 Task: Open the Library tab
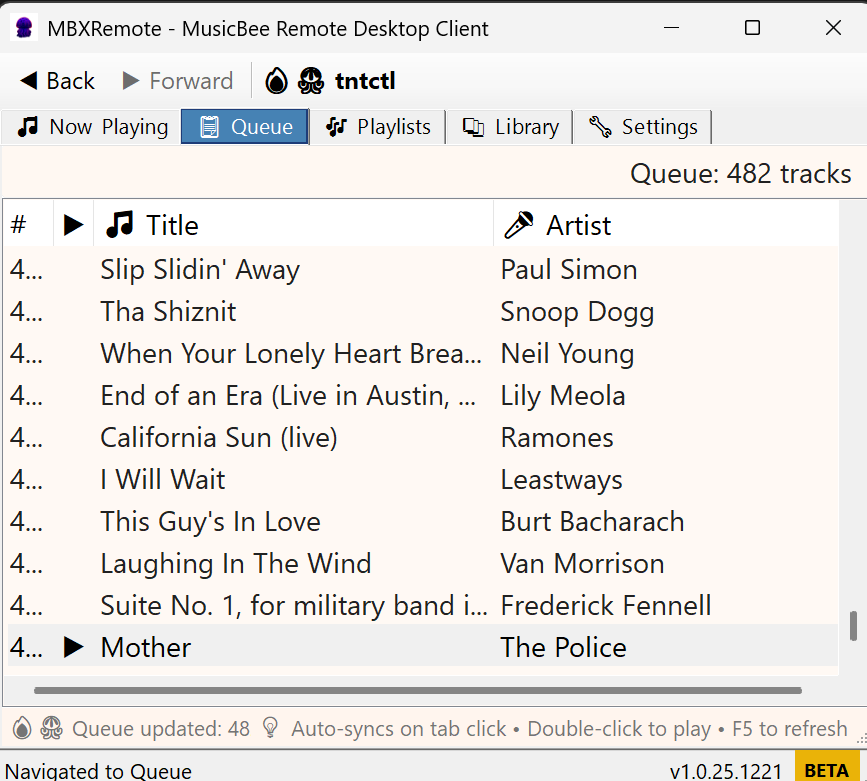click(510, 127)
